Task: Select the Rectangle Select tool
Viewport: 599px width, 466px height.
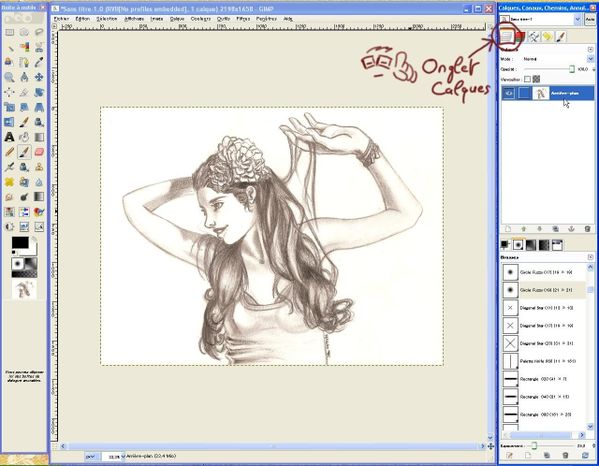Action: [10, 32]
